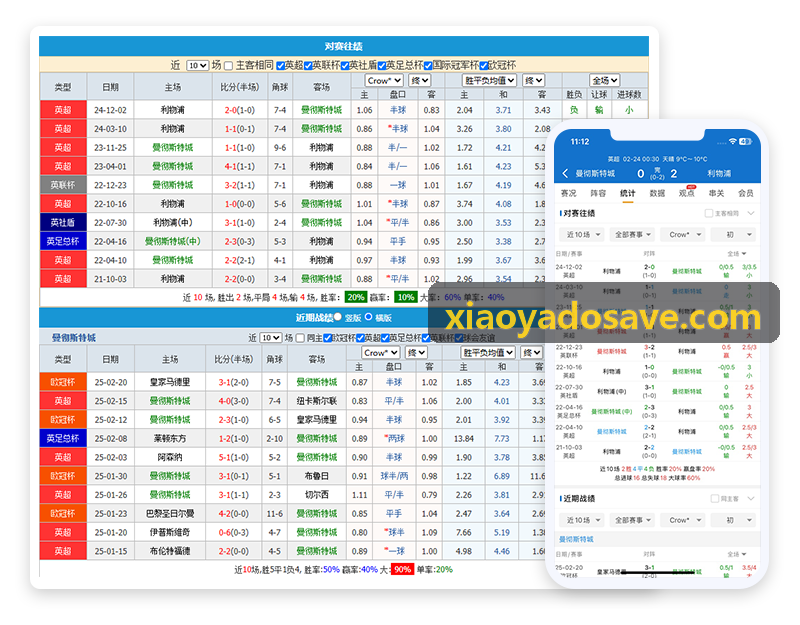This screenshot has height=625, width=800.
Task: Open 全部赛事 dropdown in phone 近期战绩
Action: tap(633, 520)
